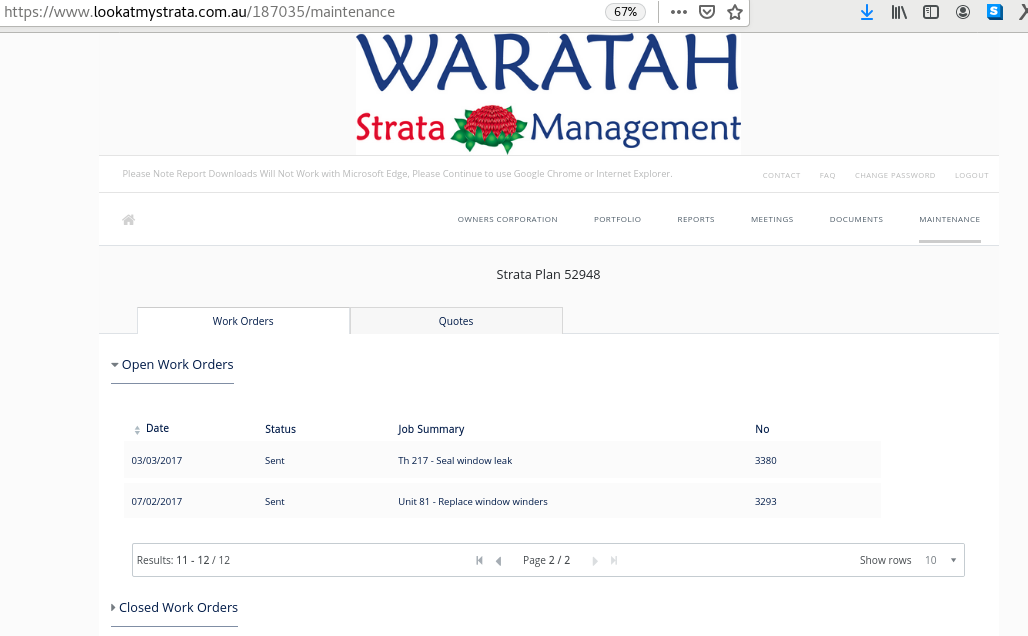This screenshot has height=636, width=1028.
Task: Open the Reports menu
Action: coord(696,220)
